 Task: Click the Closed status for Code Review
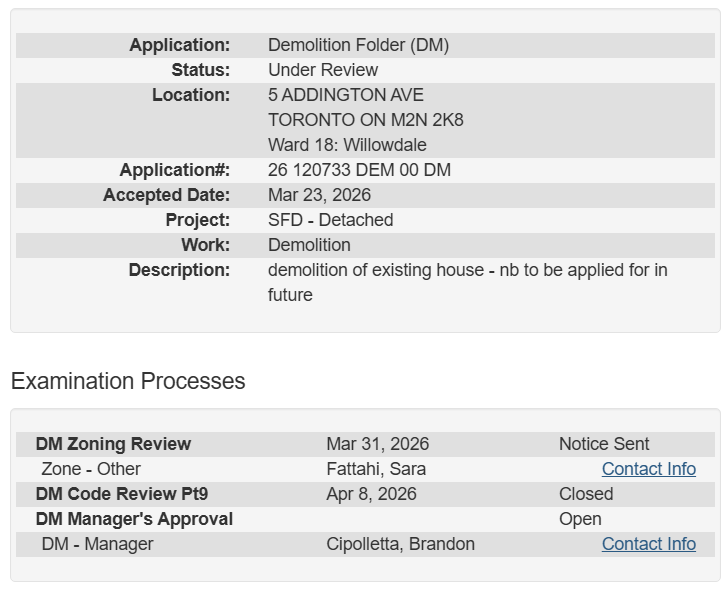[x=586, y=494]
